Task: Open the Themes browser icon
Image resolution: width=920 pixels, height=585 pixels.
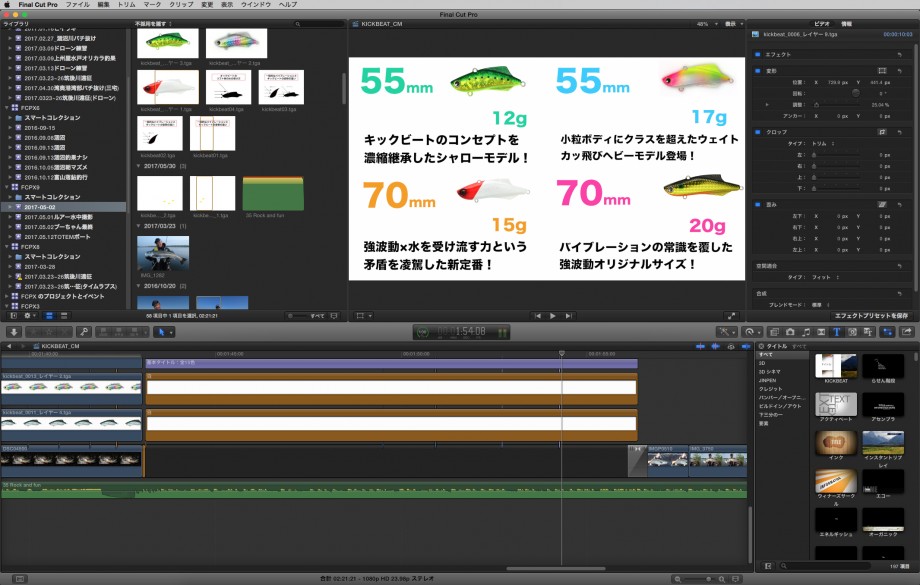Action: pos(868,332)
